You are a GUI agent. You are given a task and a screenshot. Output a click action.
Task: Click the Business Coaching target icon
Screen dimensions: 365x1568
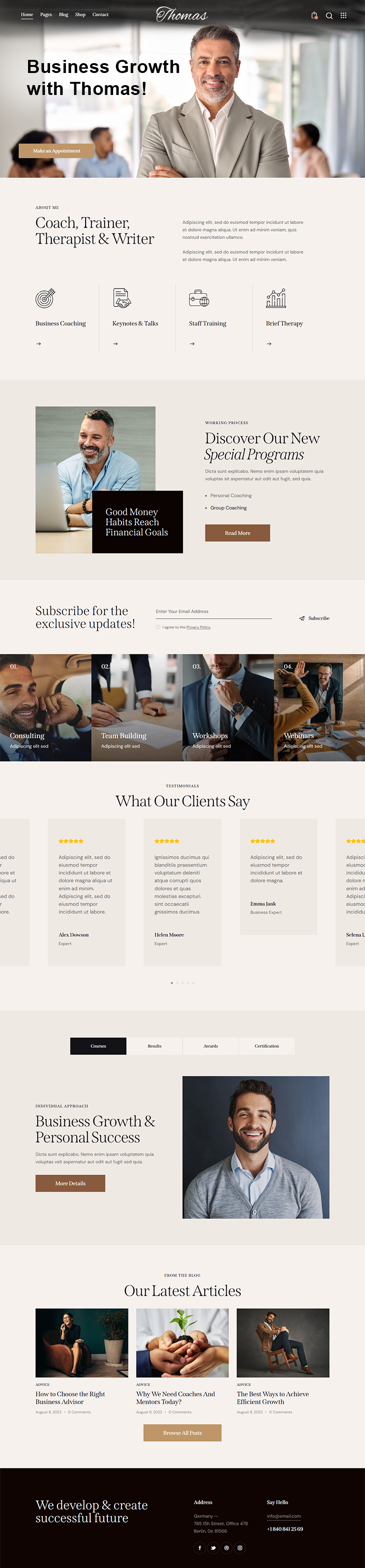coord(45,298)
